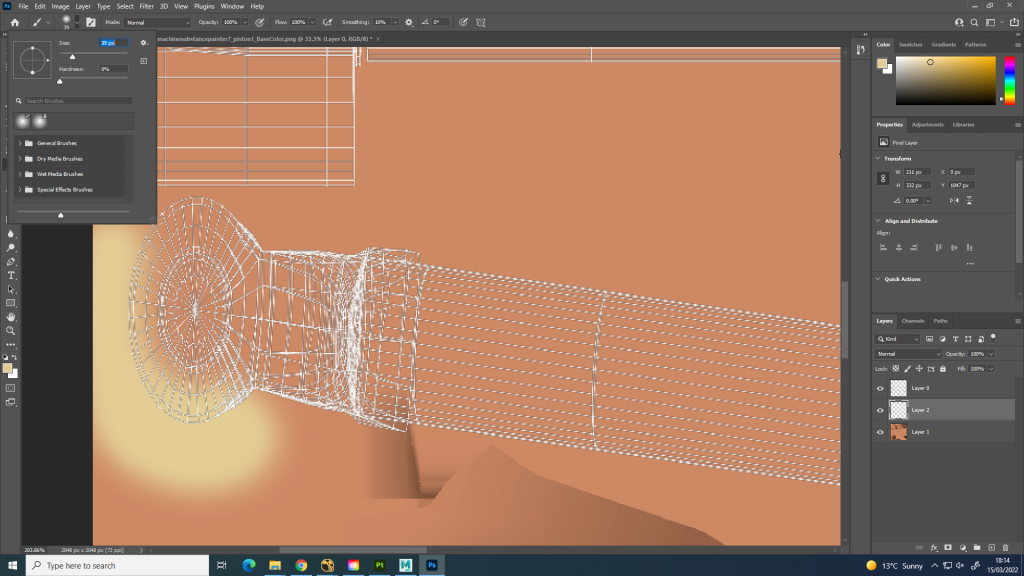1024x576 pixels.
Task: Add a layer mask
Action: [x=948, y=548]
